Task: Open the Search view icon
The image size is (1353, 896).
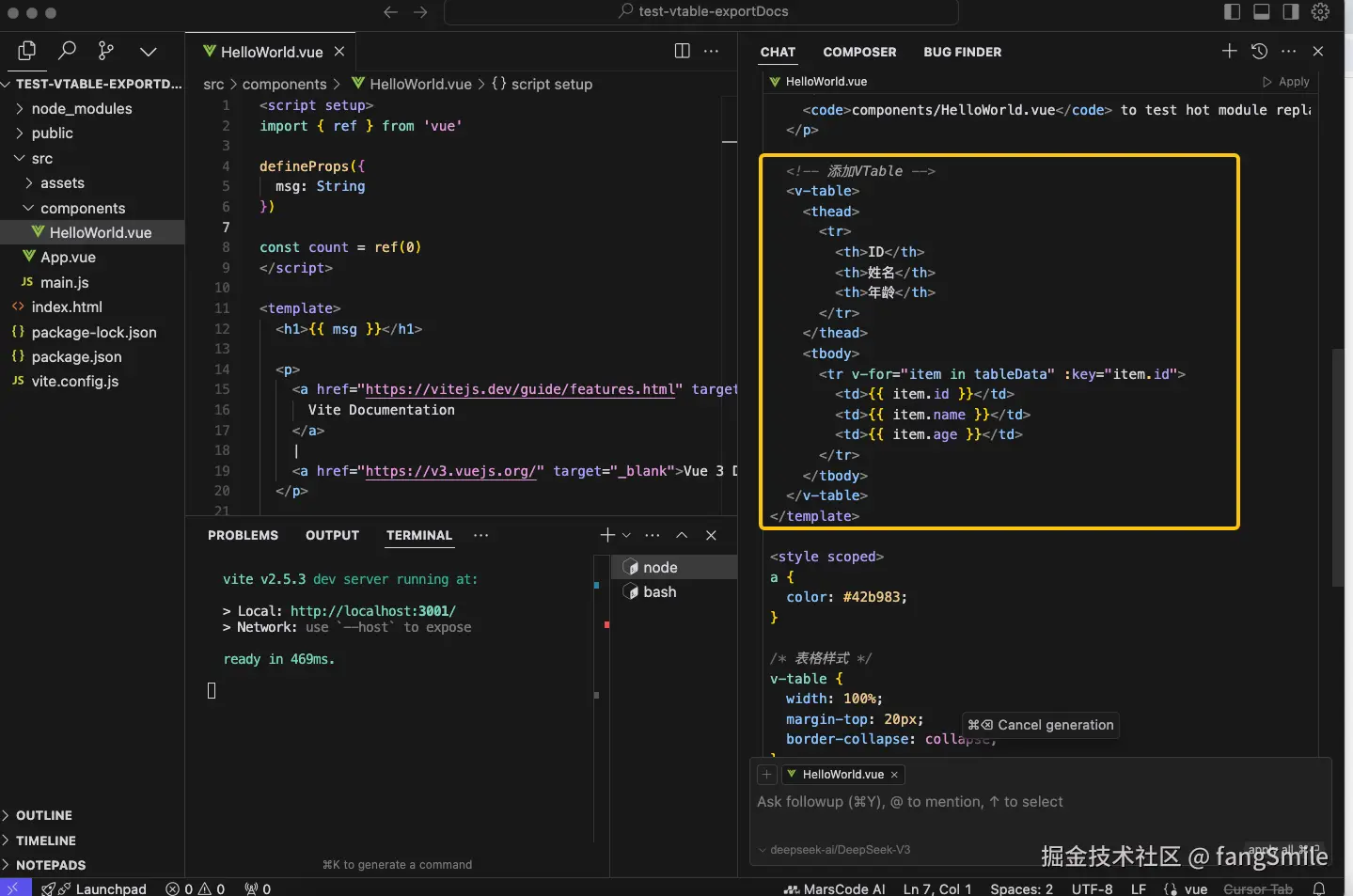Action: (x=67, y=51)
